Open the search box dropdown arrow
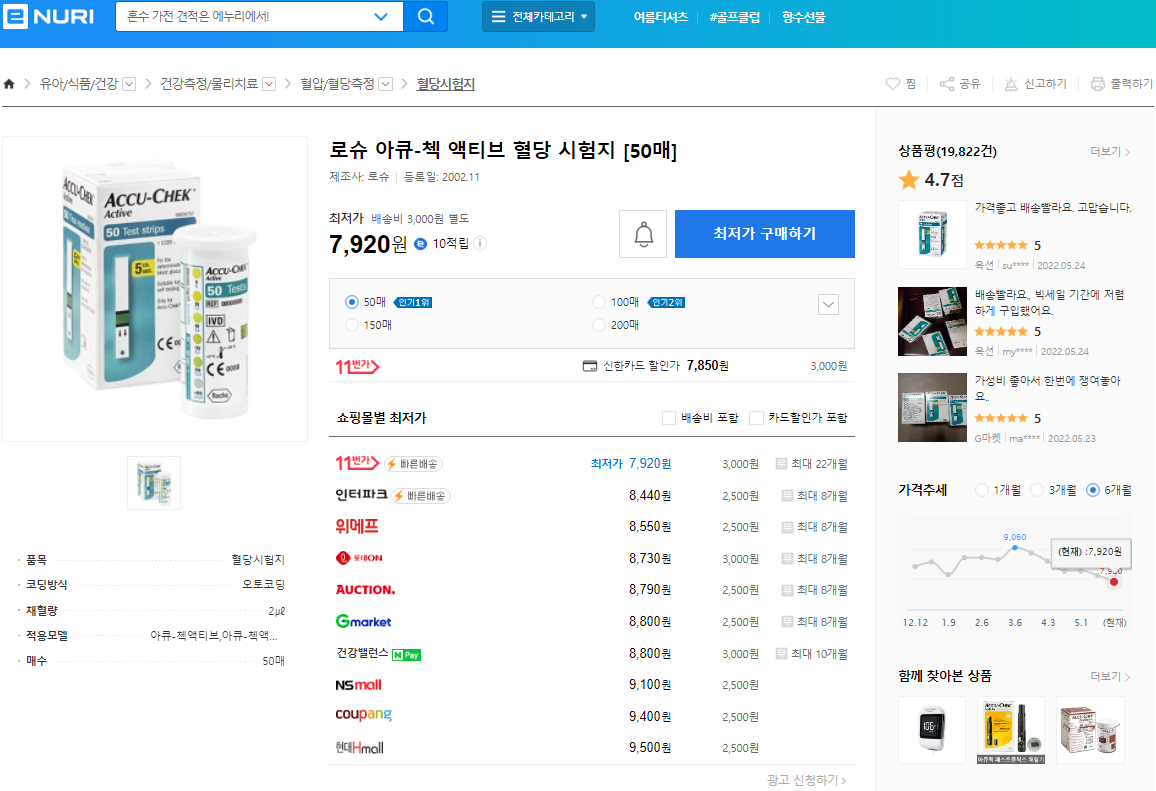 coord(380,16)
